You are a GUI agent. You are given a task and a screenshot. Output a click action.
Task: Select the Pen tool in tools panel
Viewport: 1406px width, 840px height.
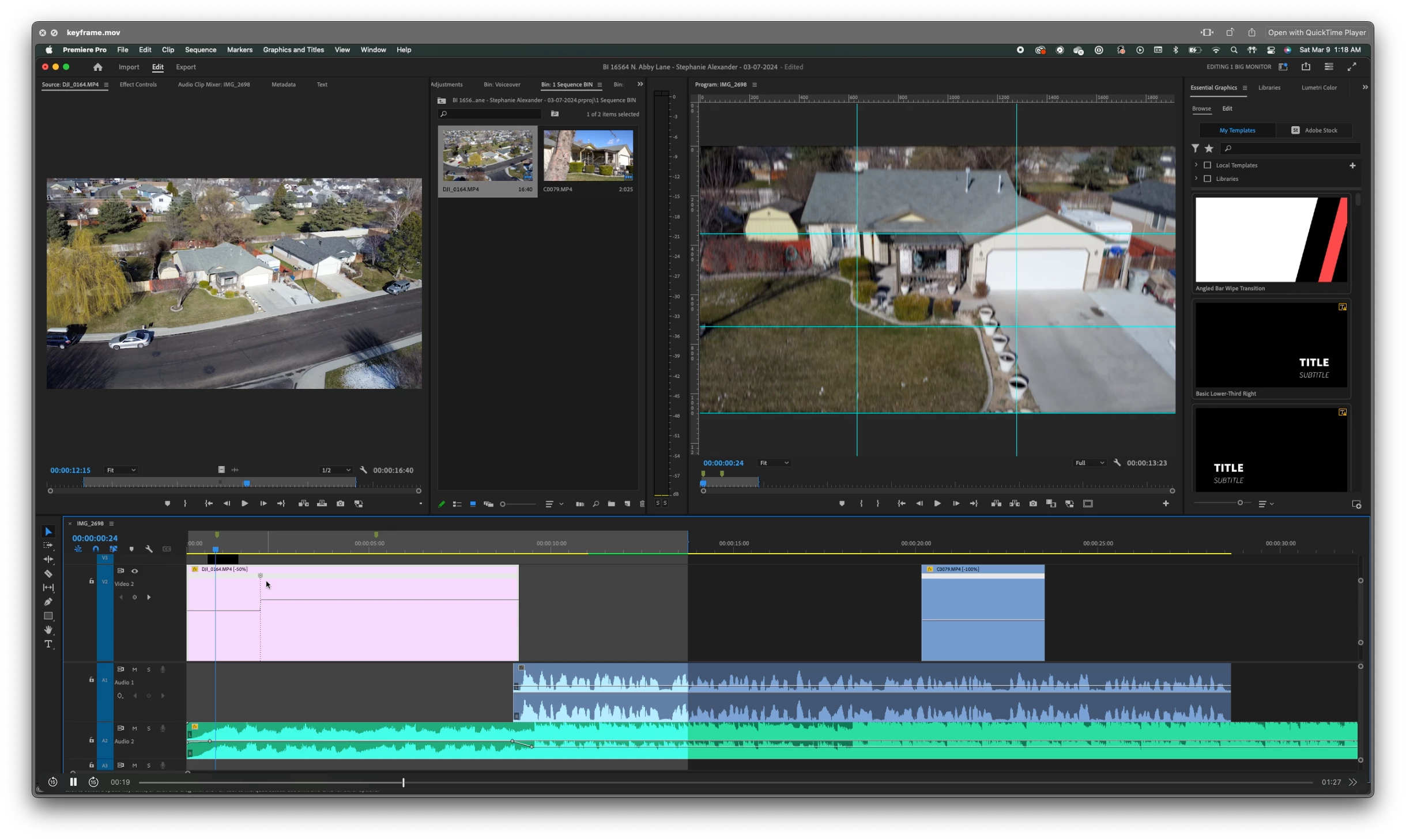click(48, 602)
